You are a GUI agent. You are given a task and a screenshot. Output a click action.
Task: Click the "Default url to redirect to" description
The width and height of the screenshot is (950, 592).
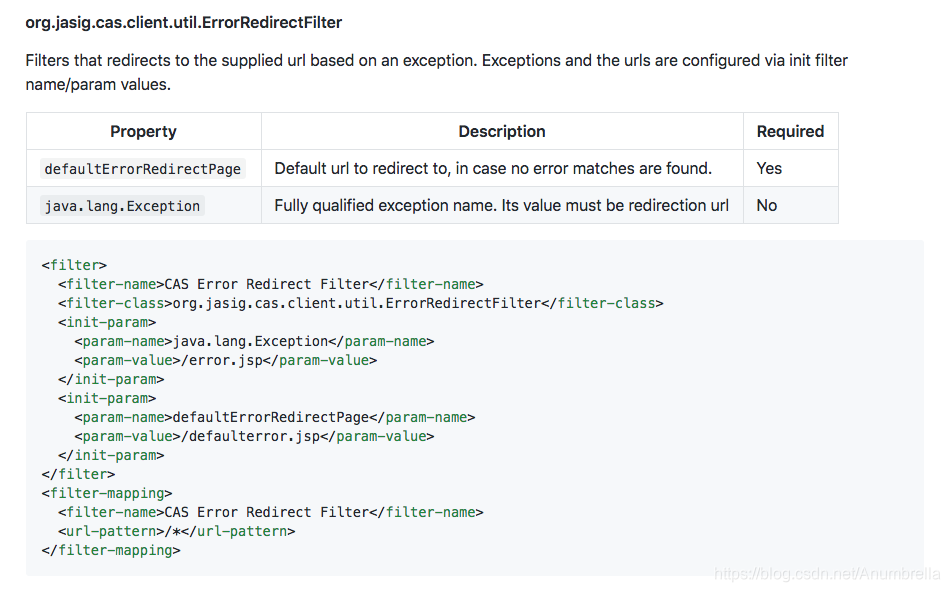click(x=493, y=168)
